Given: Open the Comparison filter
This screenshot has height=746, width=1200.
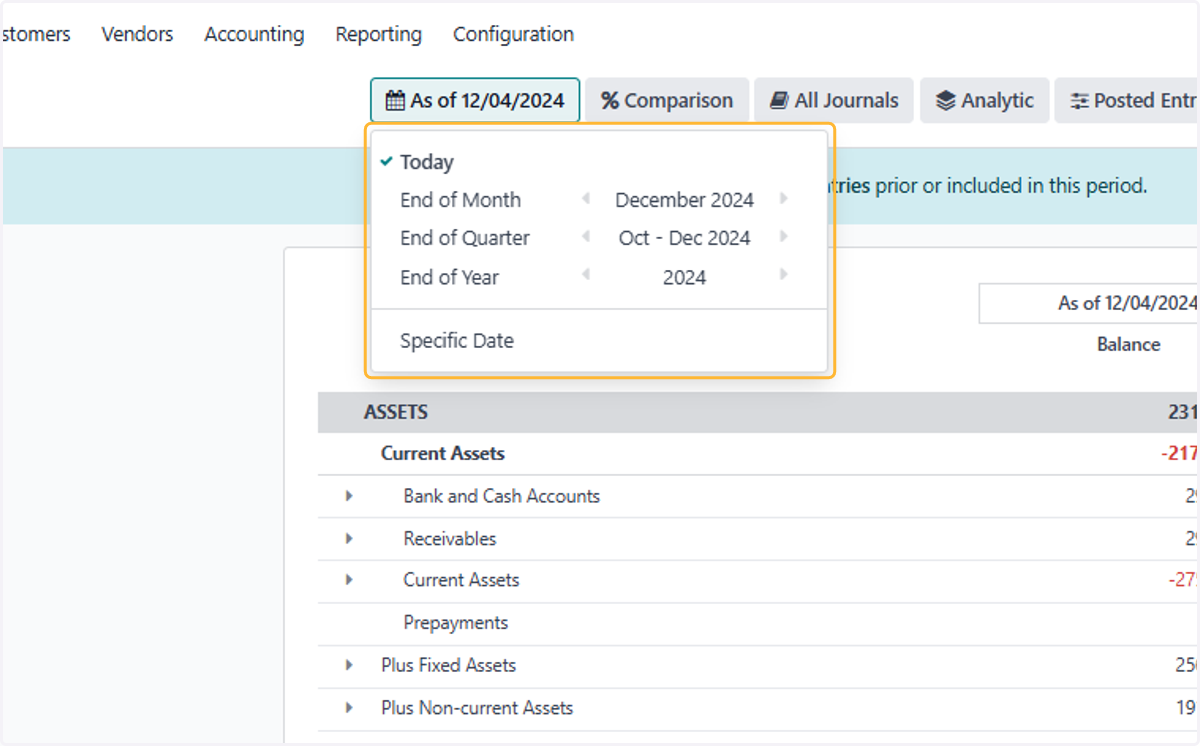Looking at the screenshot, I should point(667,100).
